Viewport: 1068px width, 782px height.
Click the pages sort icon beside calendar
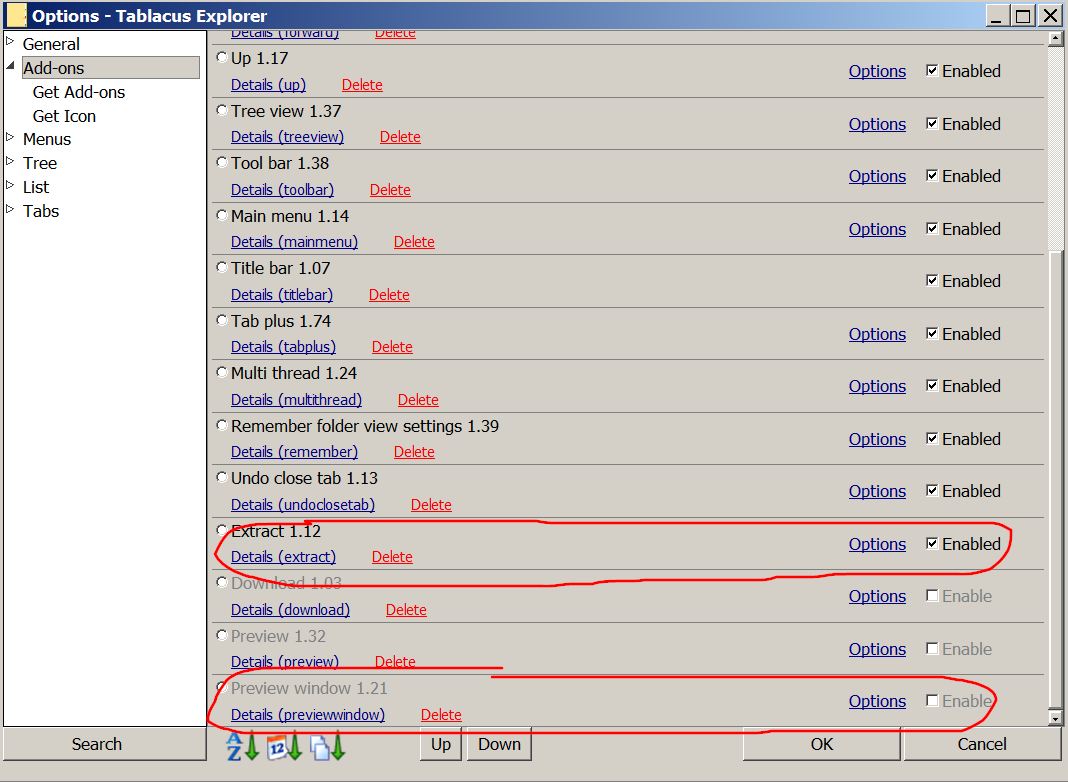[x=328, y=747]
